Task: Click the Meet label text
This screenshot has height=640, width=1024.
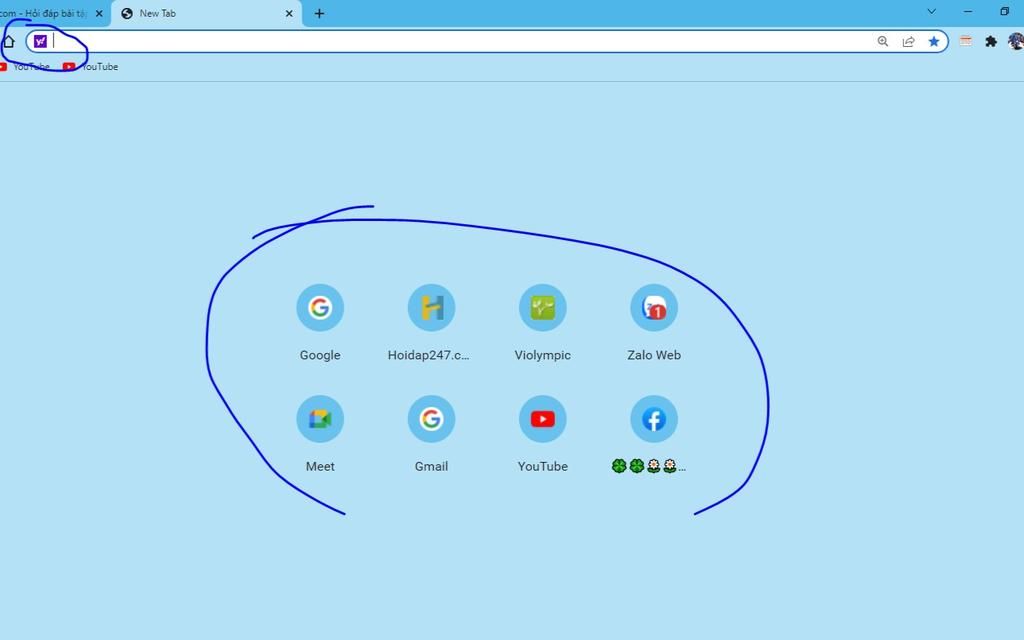Action: tap(320, 466)
